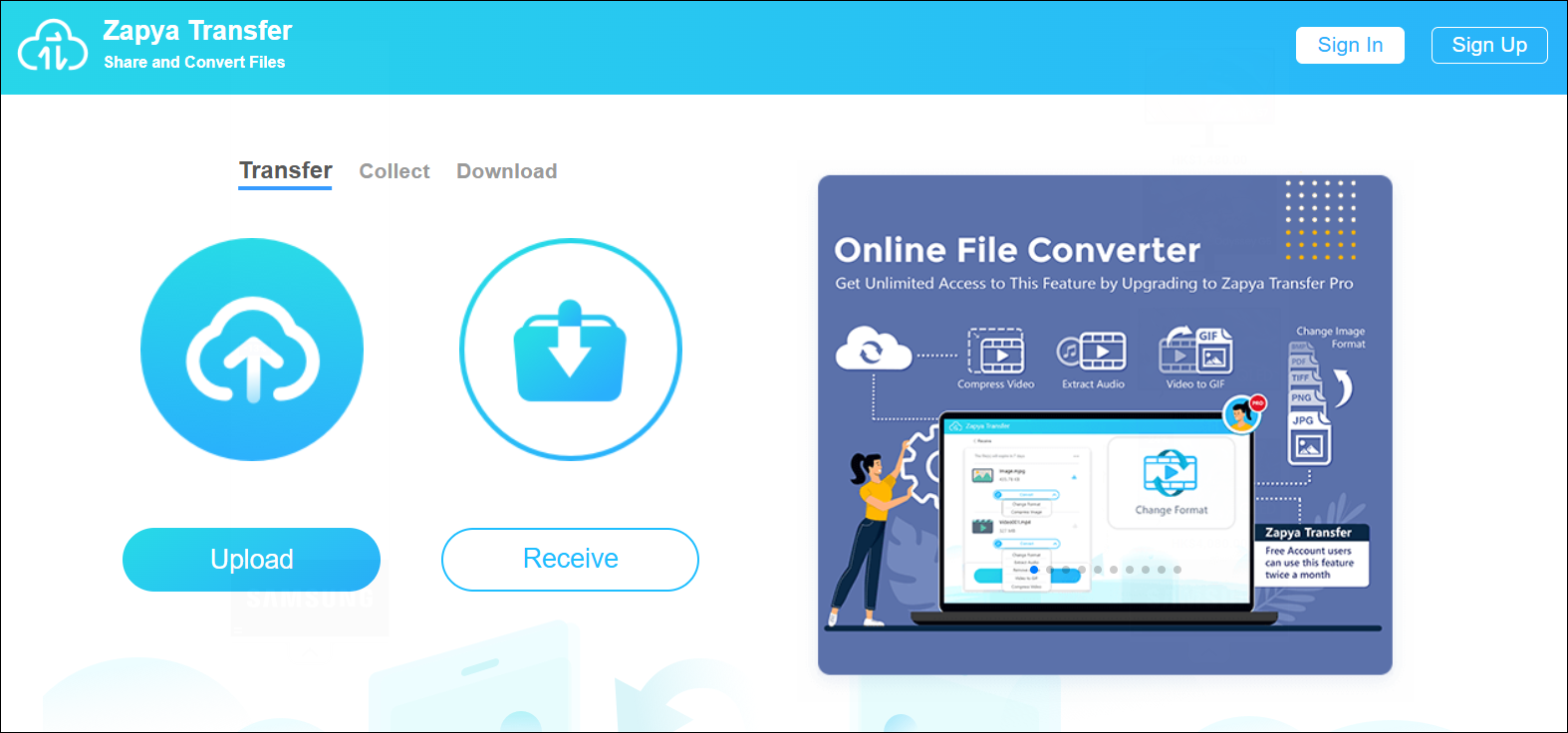Select the Download tab
The height and width of the screenshot is (733, 1568).
click(x=506, y=171)
